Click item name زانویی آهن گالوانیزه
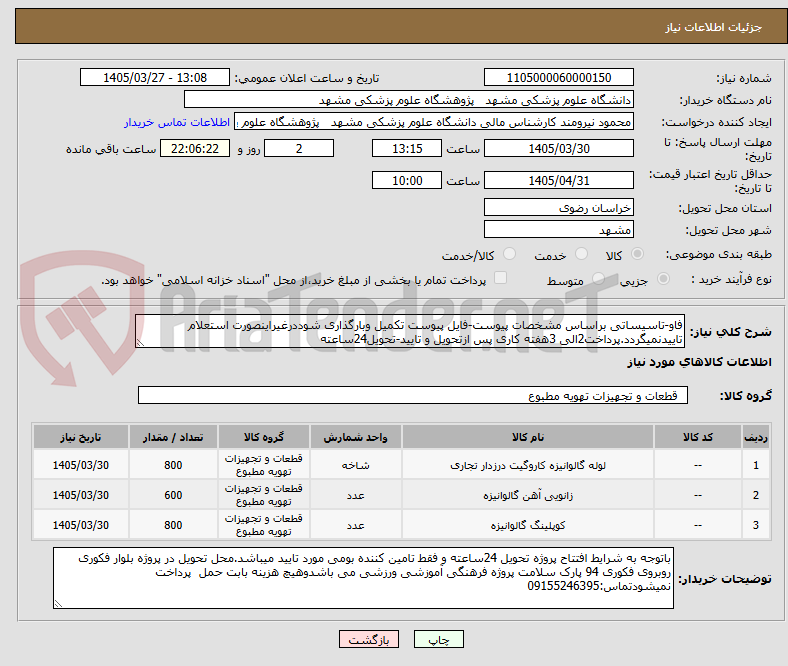The image size is (788, 666). (x=528, y=496)
